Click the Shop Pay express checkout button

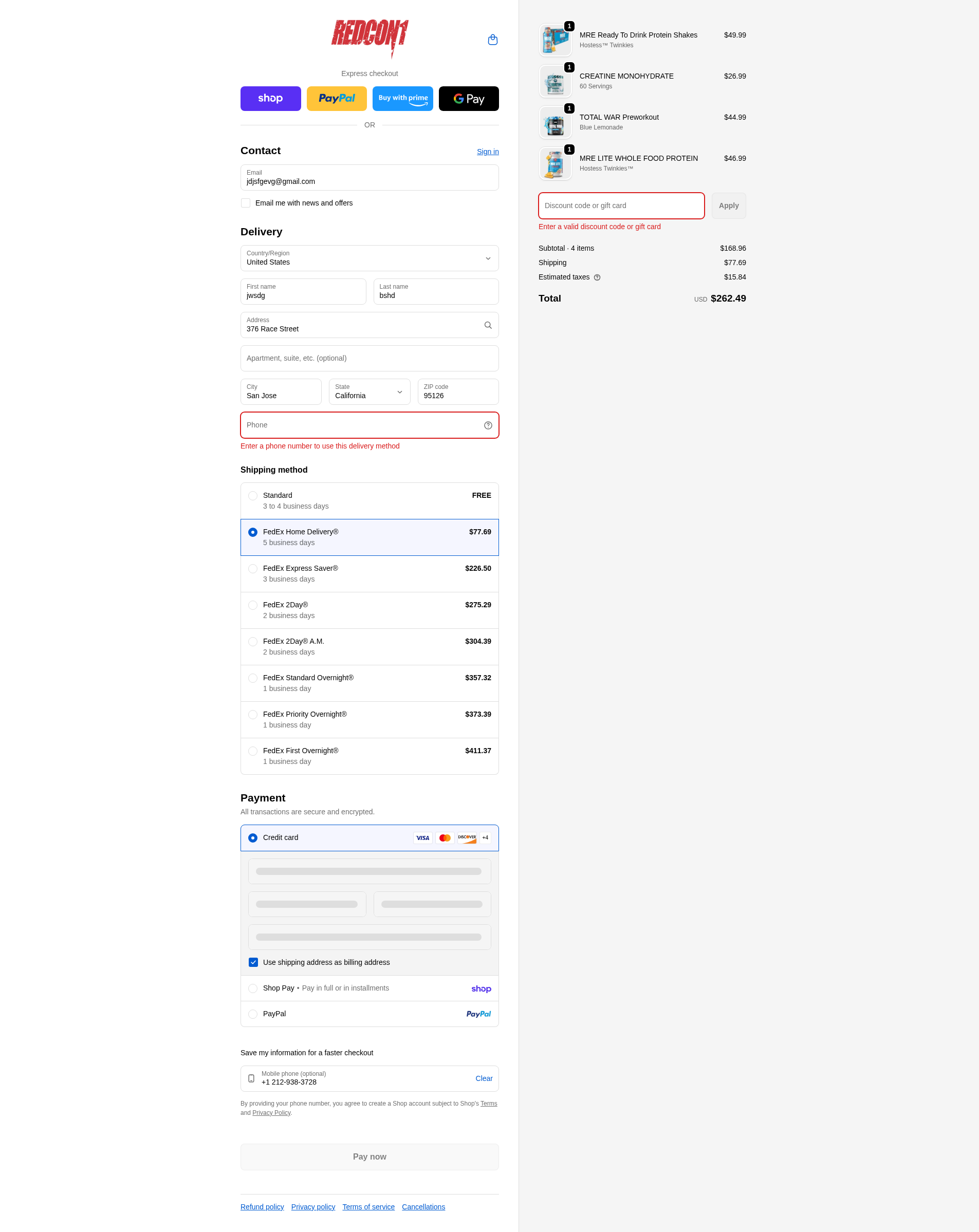coord(270,98)
